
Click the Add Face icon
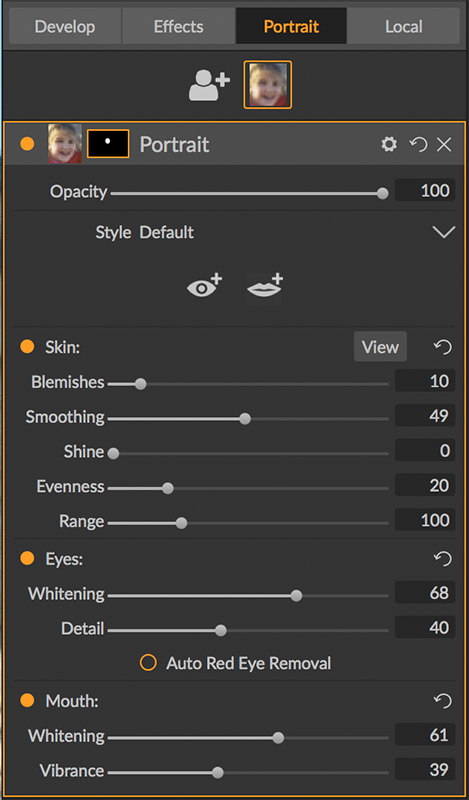pos(209,85)
